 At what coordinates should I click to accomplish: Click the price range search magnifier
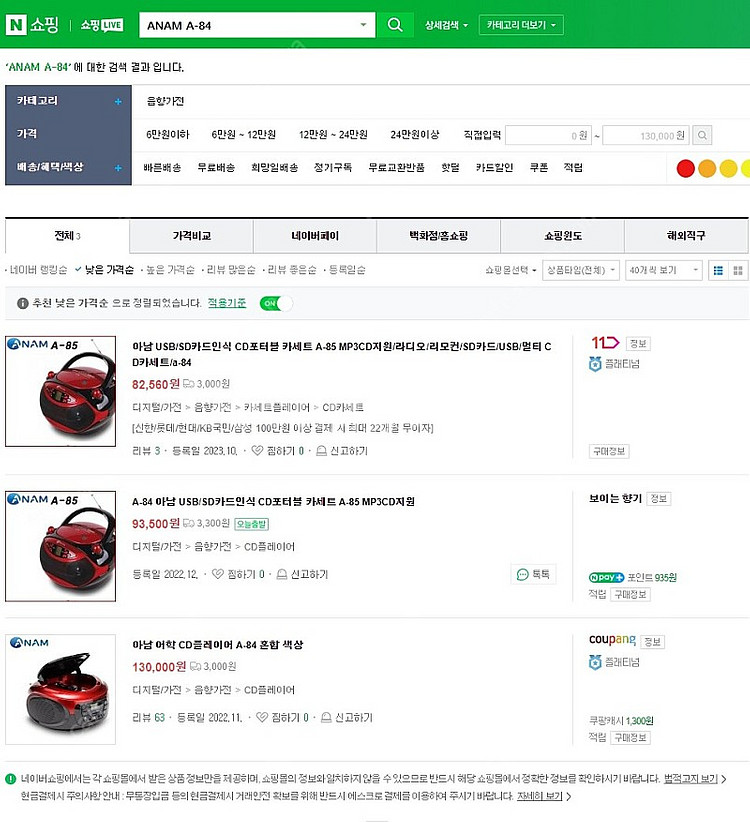[702, 135]
